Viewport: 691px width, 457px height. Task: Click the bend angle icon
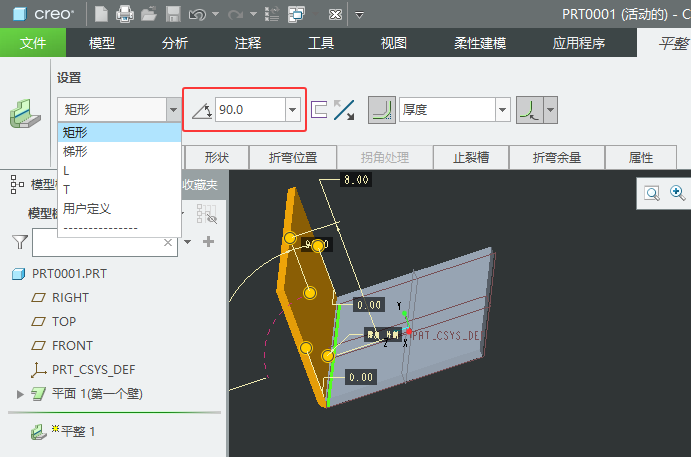coord(202,110)
